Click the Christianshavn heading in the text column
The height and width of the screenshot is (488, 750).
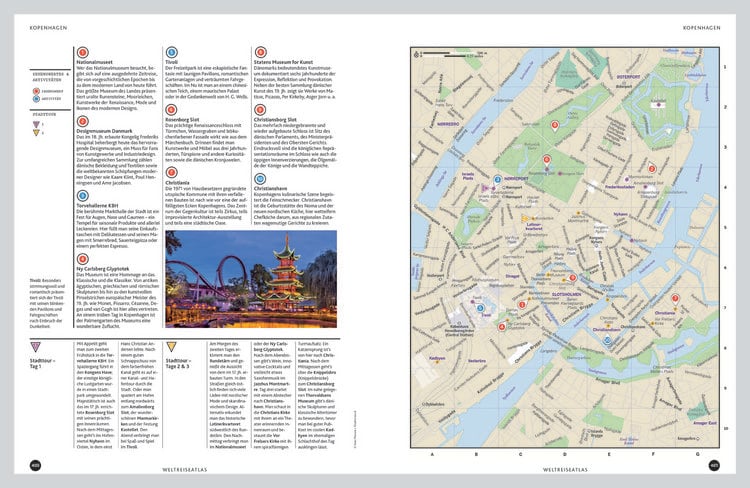tap(270, 189)
